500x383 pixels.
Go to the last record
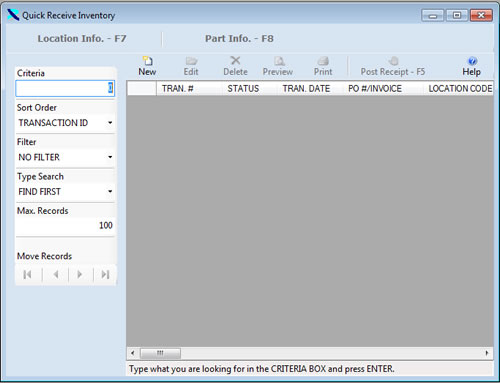pos(105,275)
